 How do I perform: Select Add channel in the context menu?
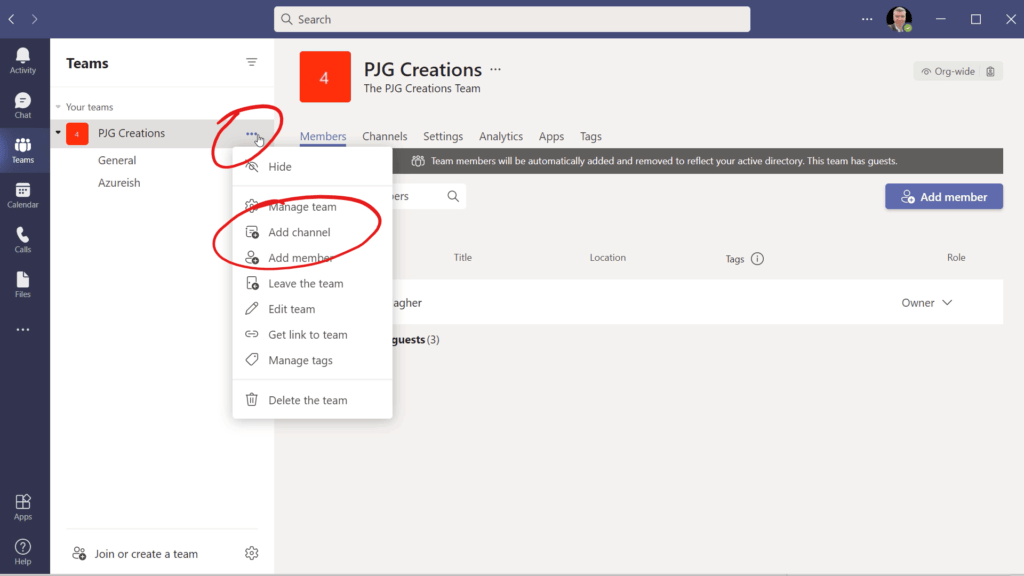(x=312, y=232)
